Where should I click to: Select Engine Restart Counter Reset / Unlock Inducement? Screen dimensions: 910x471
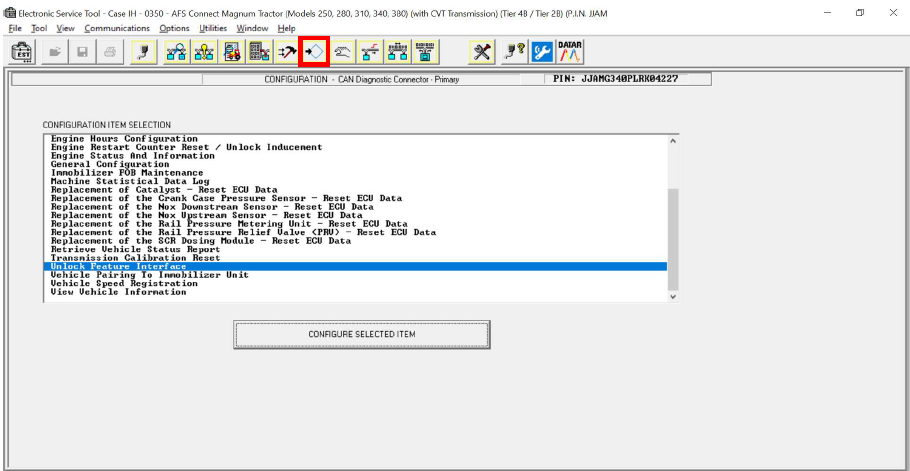(x=355, y=147)
